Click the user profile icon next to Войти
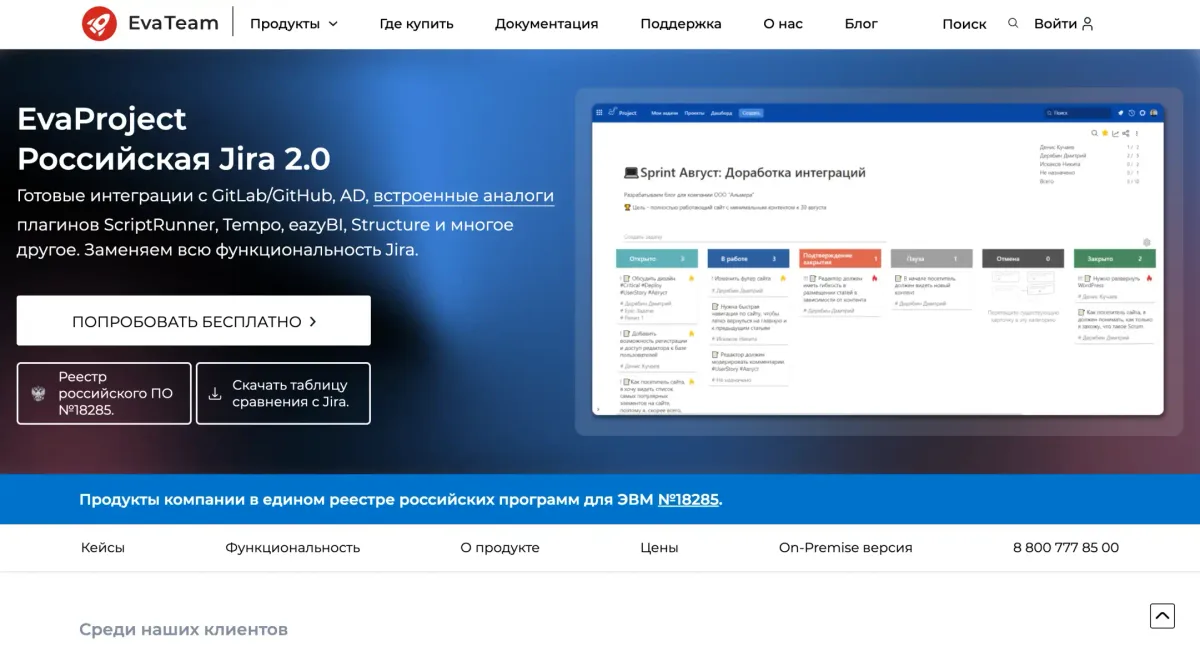Image resolution: width=1200 pixels, height=666 pixels. pos(1087,23)
